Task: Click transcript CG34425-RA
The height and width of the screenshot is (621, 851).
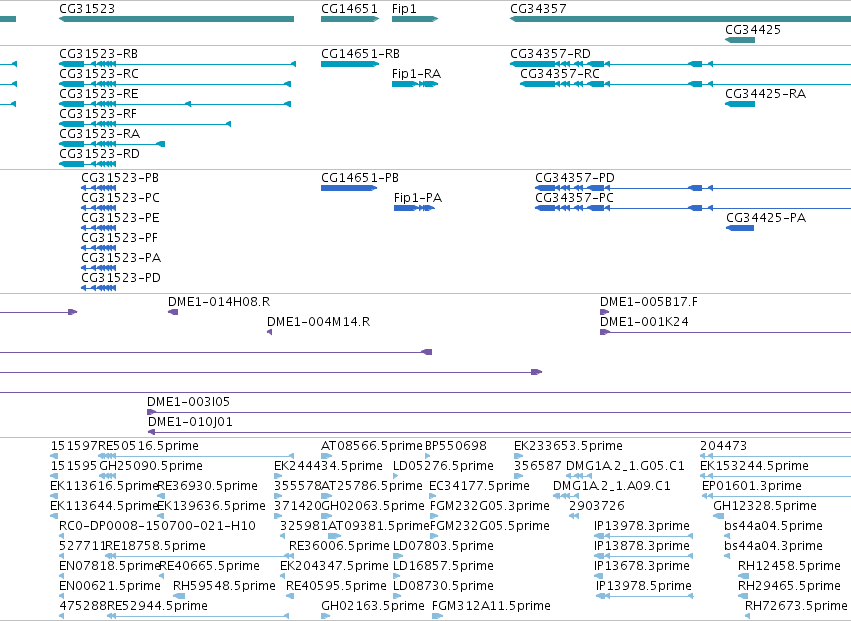Action: [765, 94]
